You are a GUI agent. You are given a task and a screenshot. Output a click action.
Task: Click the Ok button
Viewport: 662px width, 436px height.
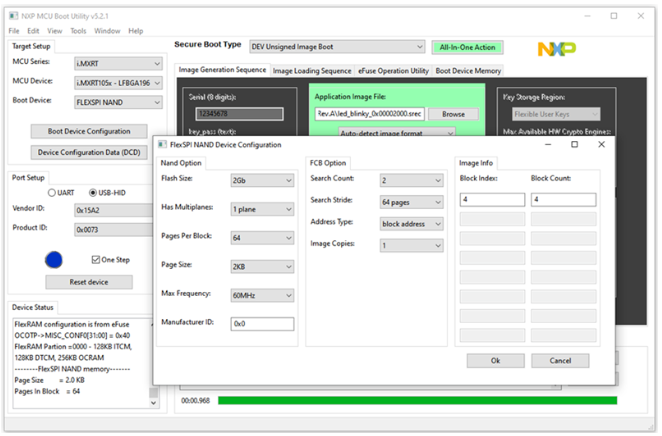coord(496,361)
